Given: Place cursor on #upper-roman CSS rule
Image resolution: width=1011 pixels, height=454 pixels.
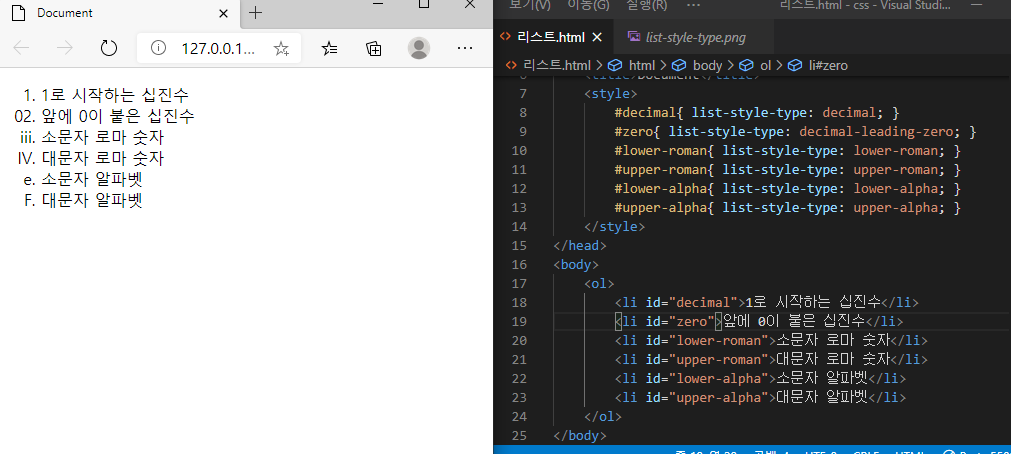Looking at the screenshot, I should click(787, 170).
